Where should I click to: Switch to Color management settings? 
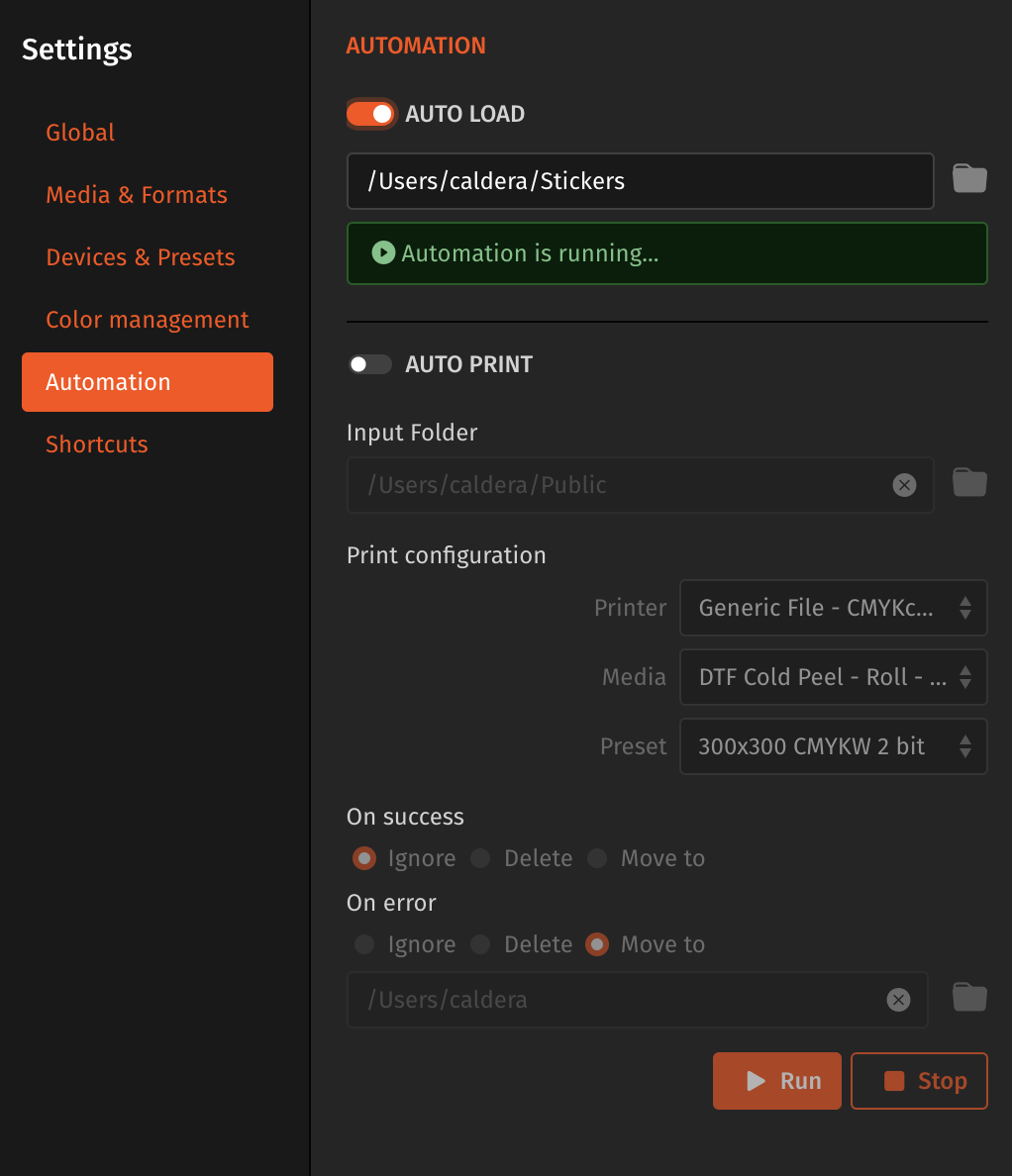(x=147, y=319)
